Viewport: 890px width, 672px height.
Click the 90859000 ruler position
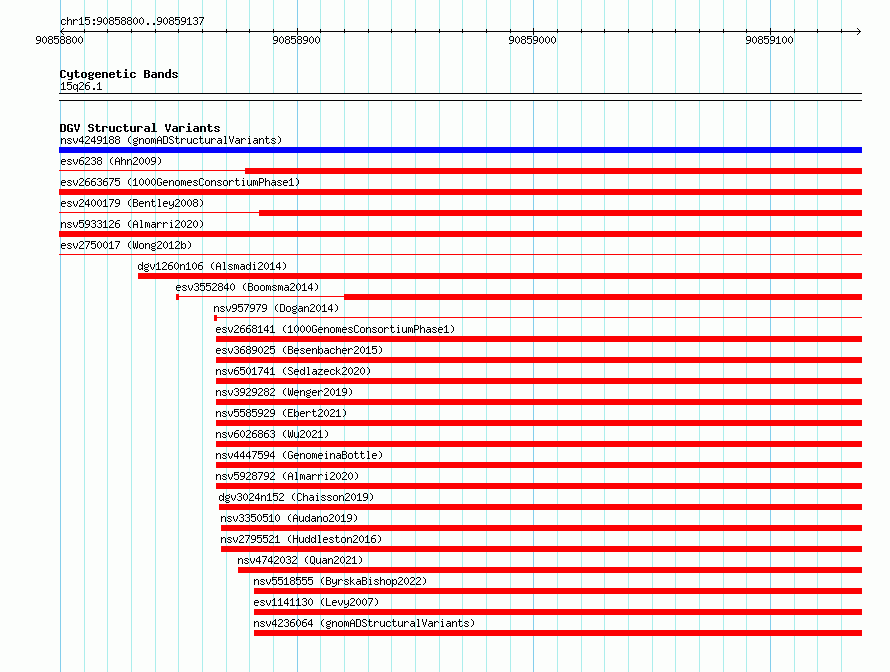tap(532, 40)
